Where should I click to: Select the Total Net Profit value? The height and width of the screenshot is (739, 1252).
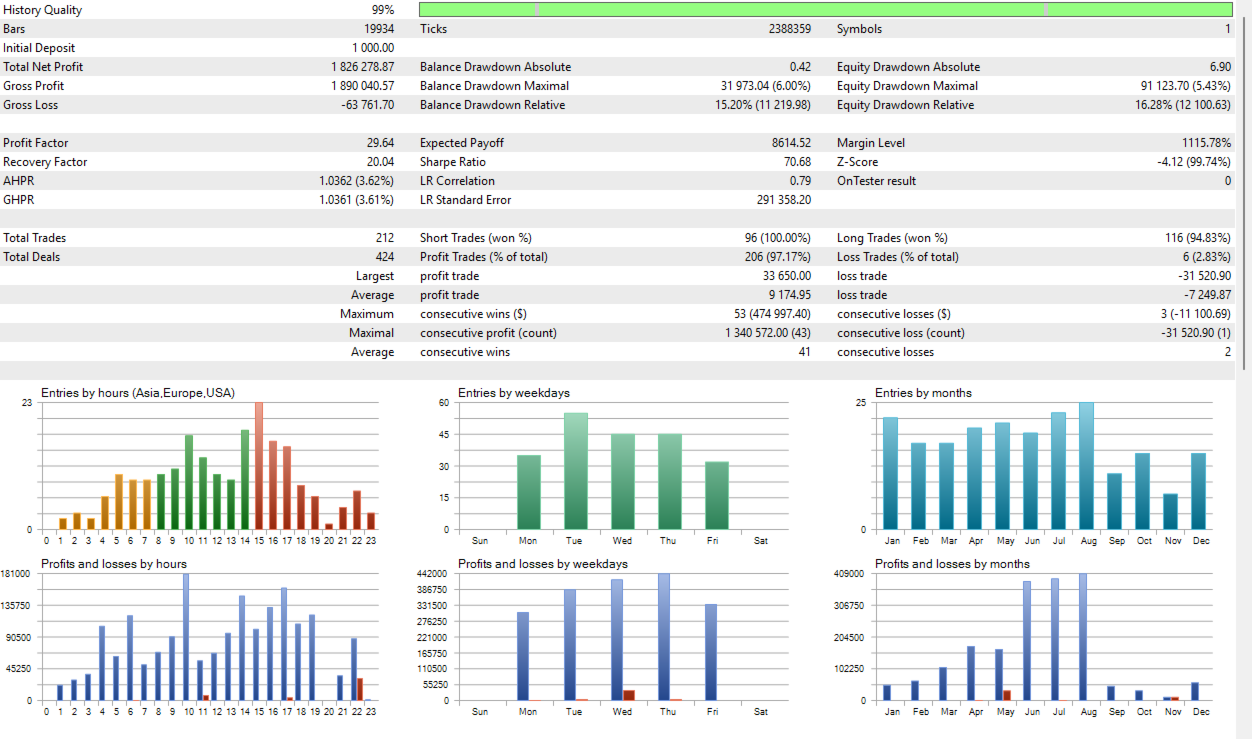362,67
